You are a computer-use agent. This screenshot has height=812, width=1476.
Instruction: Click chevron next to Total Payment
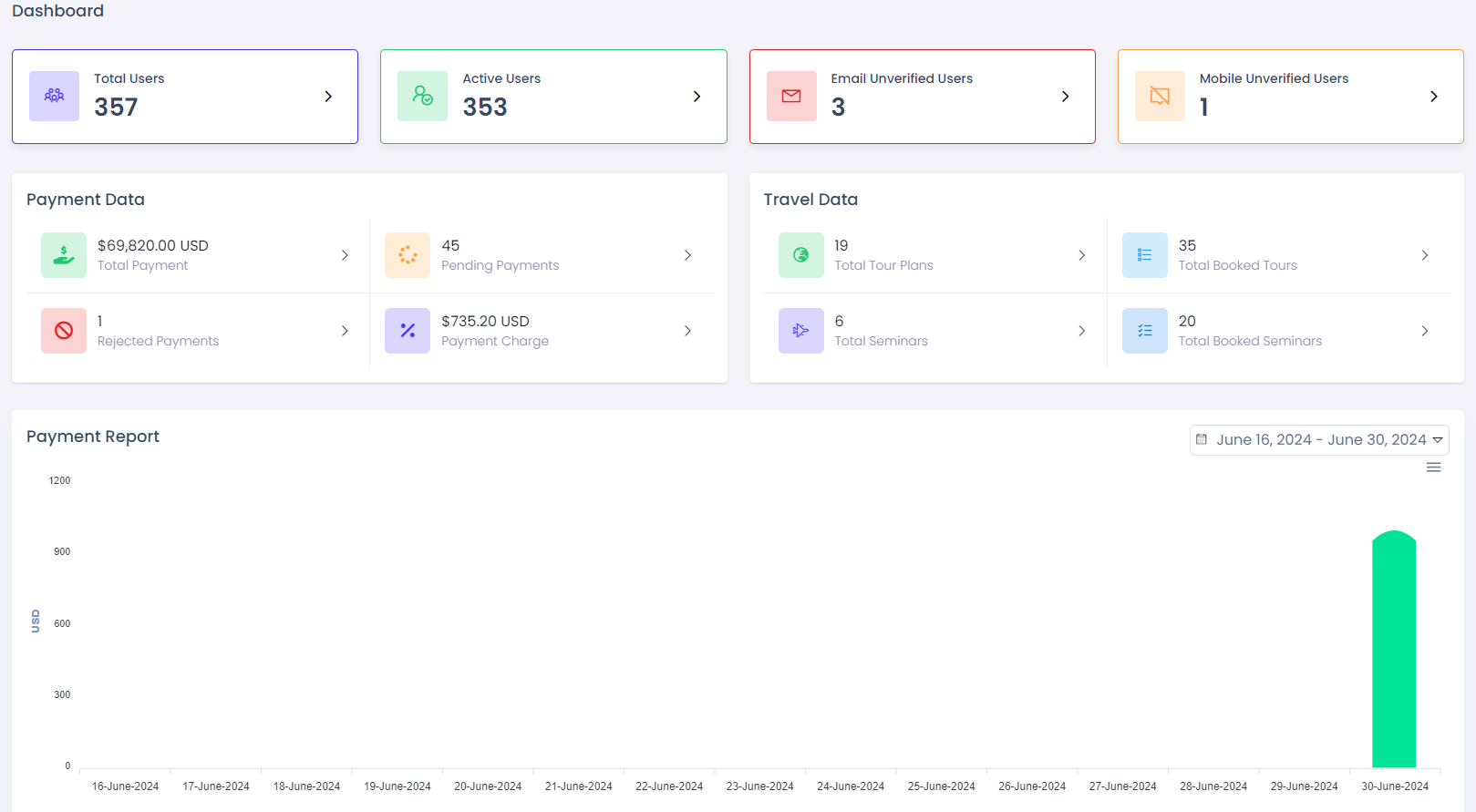point(345,255)
